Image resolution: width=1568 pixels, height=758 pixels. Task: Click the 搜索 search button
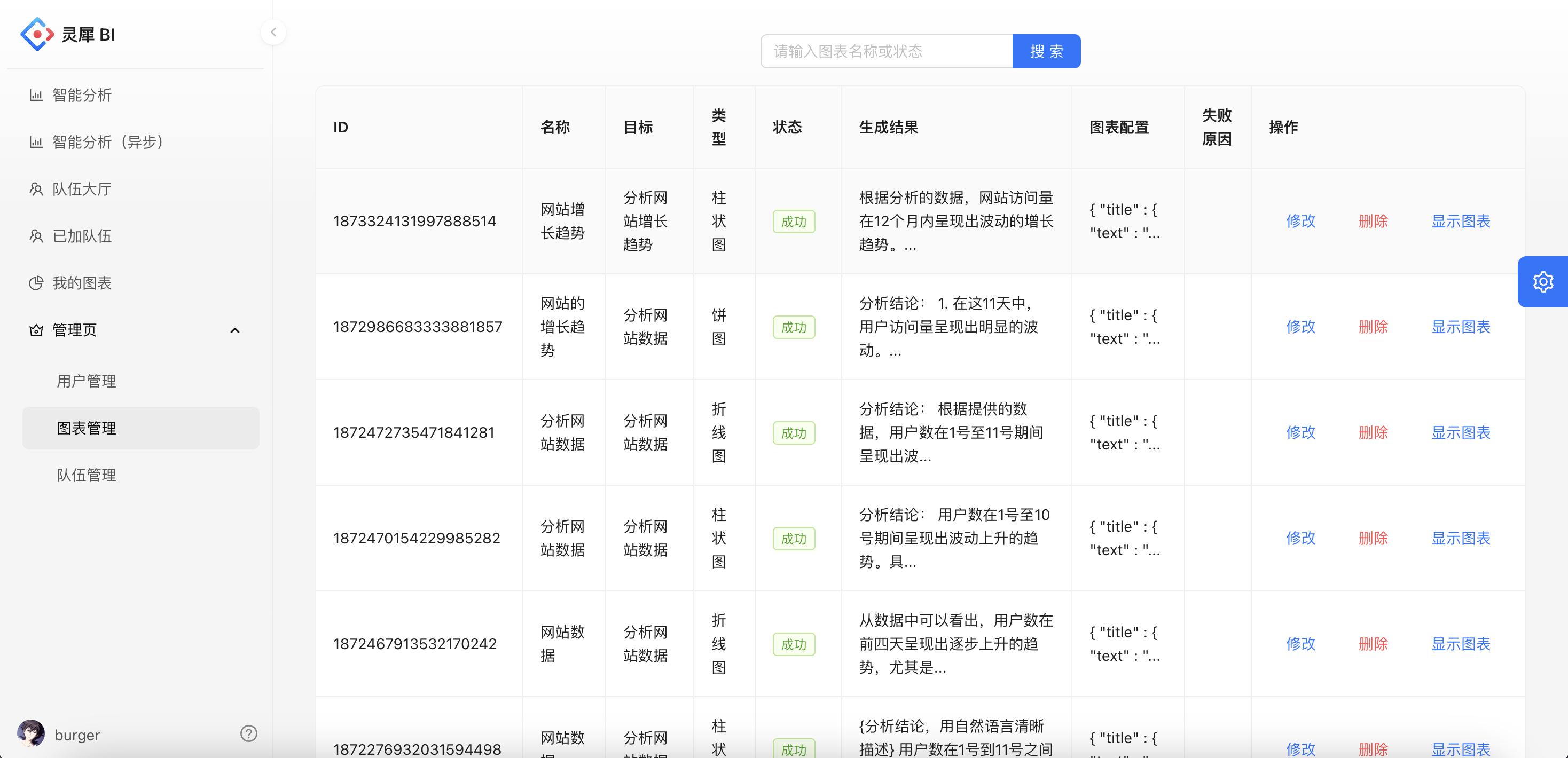tap(1046, 51)
